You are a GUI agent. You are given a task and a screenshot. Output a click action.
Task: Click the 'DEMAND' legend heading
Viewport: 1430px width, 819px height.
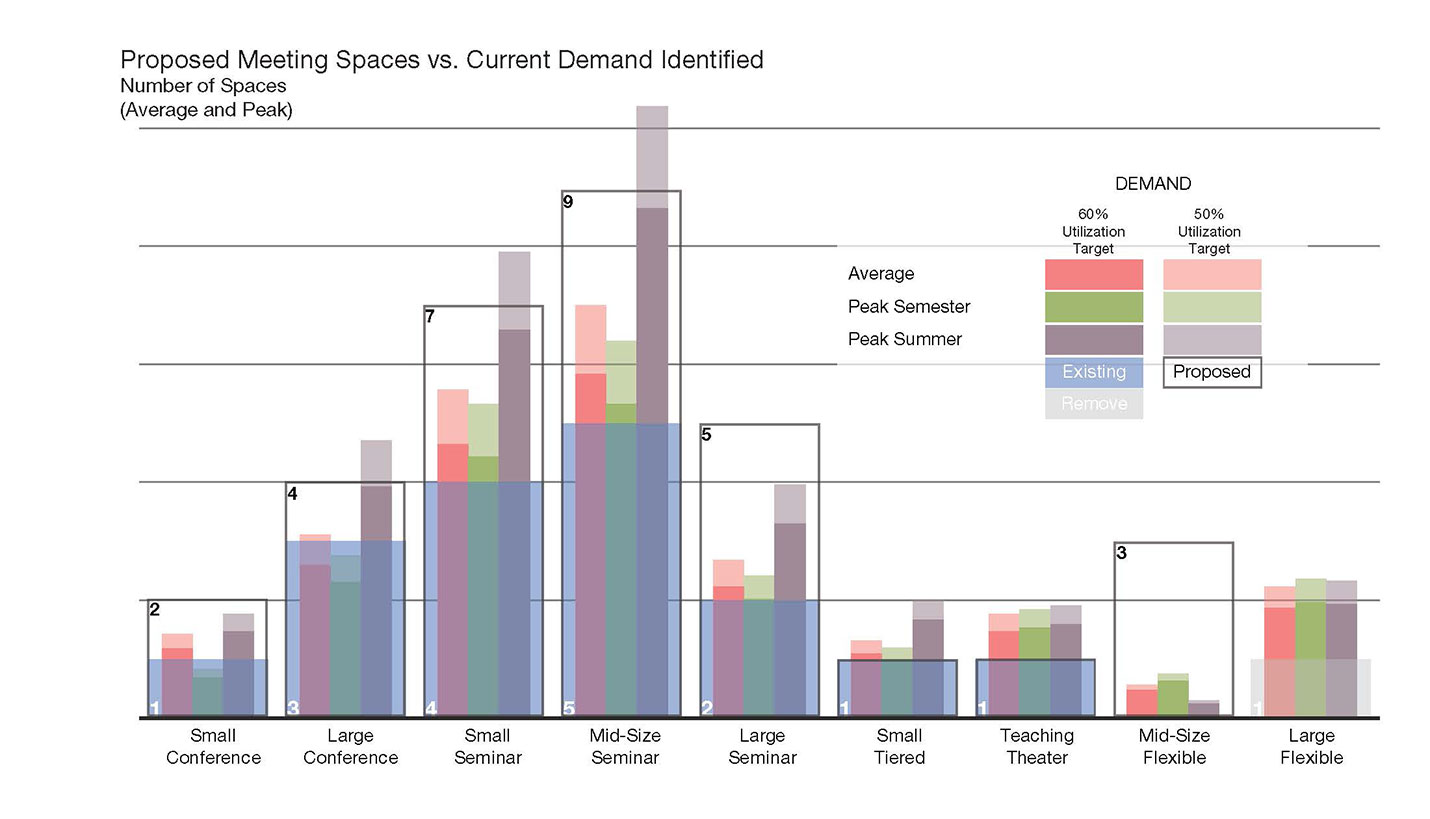1153,184
